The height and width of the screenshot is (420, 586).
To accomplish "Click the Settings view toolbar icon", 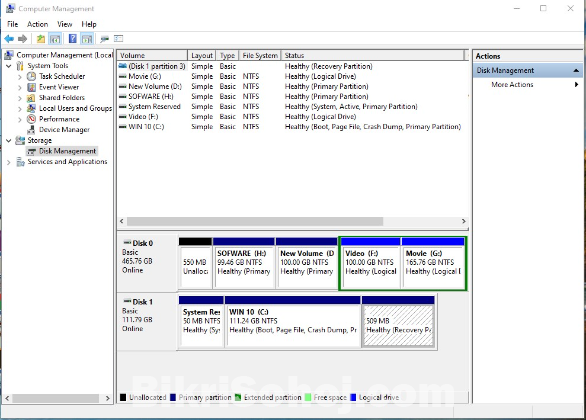I will (118, 38).
